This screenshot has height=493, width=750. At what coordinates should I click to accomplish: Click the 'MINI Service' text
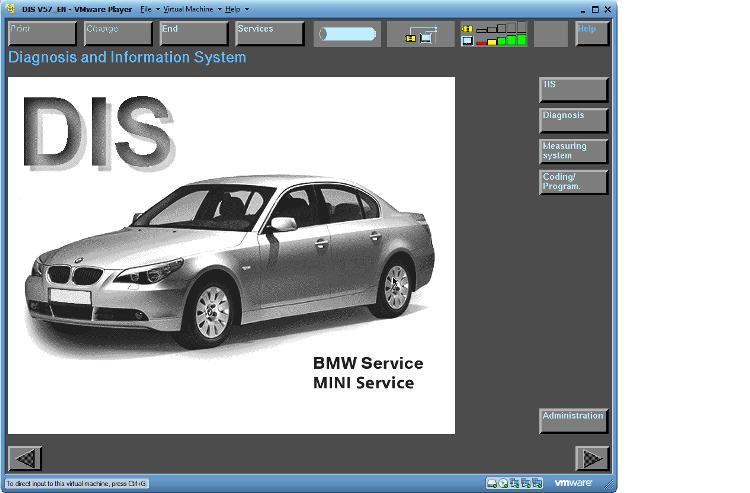pyautogui.click(x=364, y=383)
